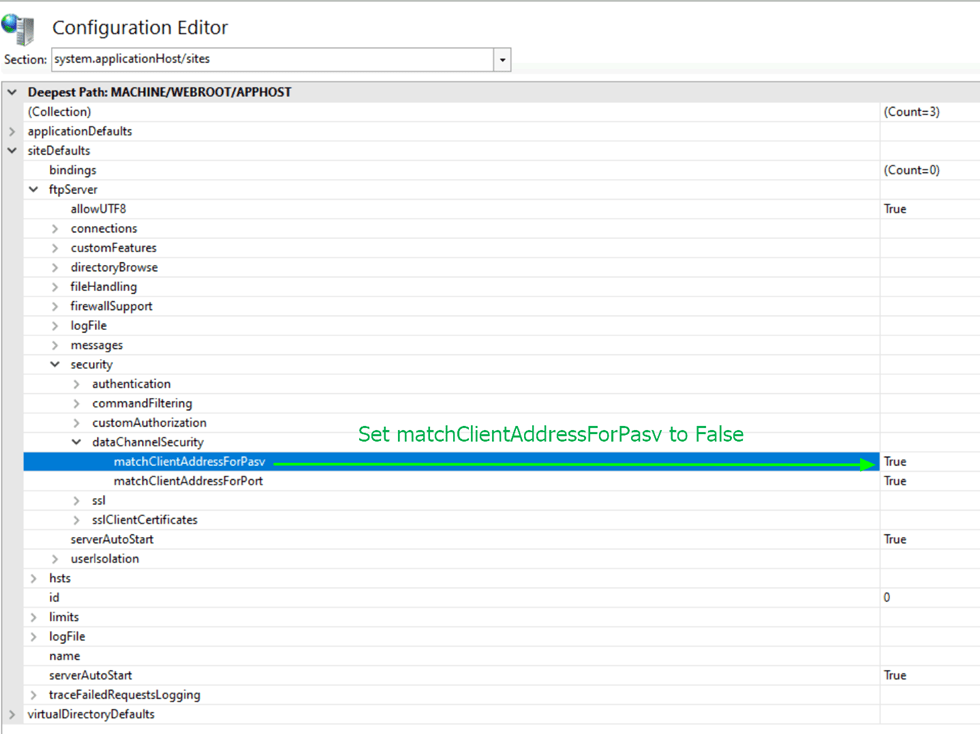Click the (Count=3) collection value
Screen dimensions: 980x734
pos(911,112)
